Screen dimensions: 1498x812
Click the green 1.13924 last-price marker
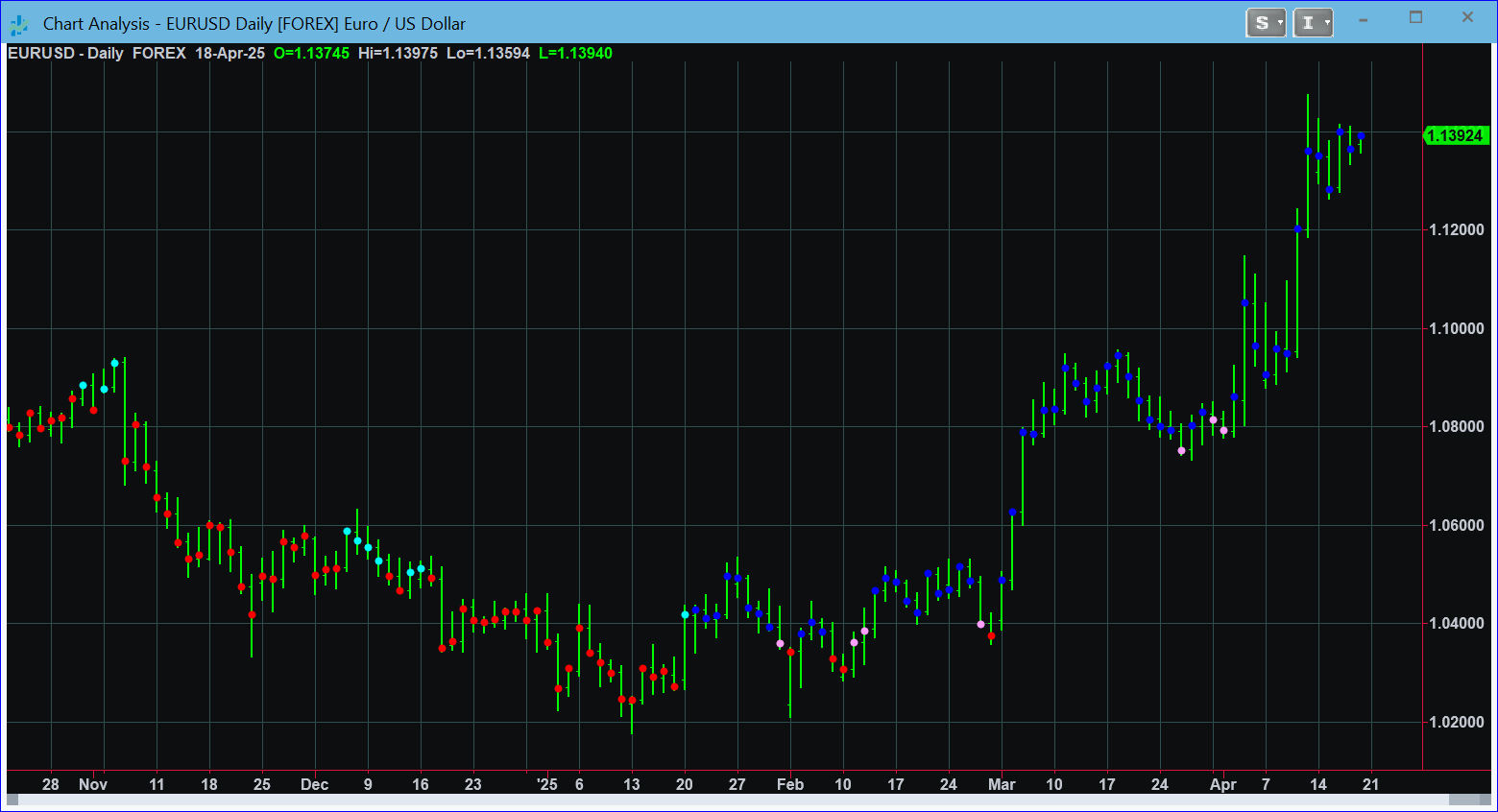(1456, 135)
